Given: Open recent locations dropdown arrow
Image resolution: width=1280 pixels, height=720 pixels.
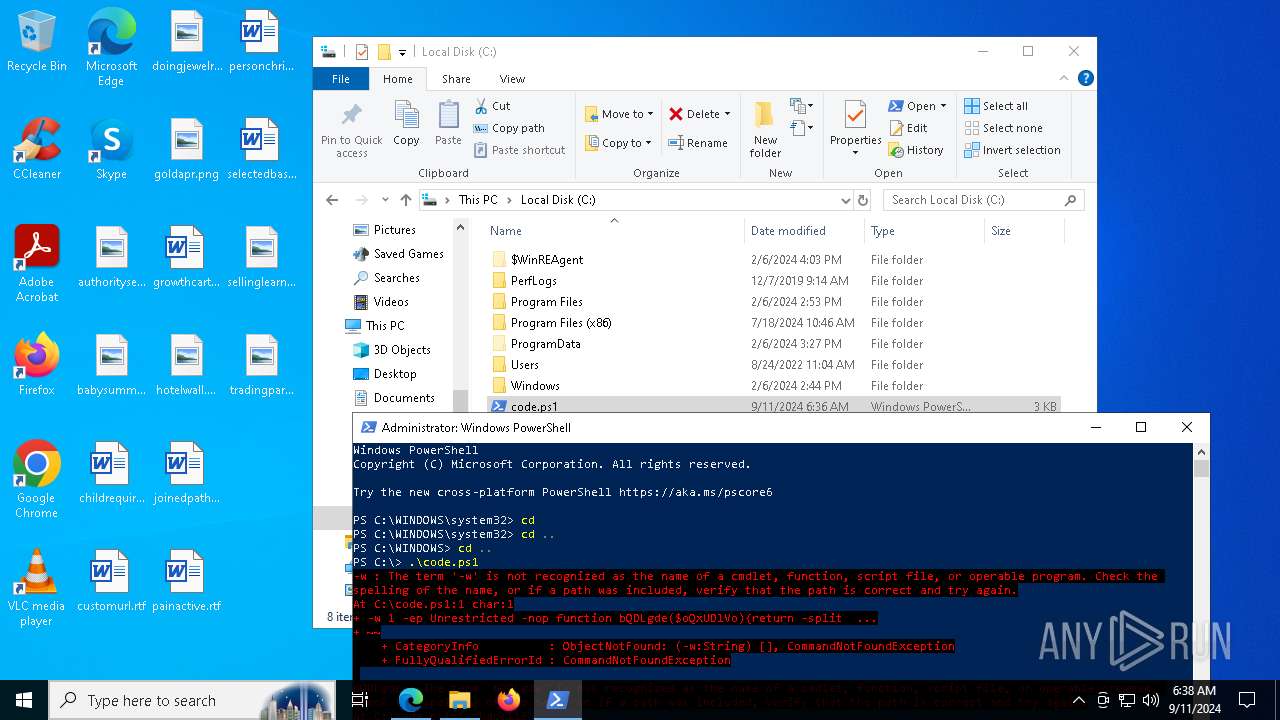Looking at the screenshot, I should [x=384, y=200].
